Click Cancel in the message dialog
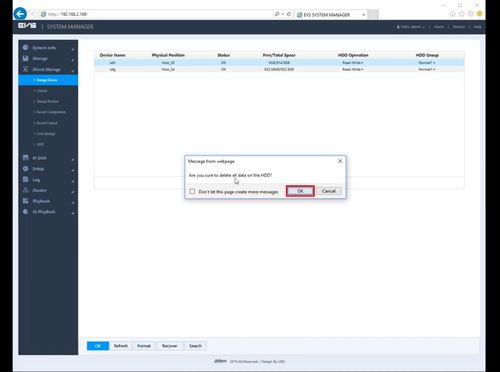The image size is (500, 372). (x=329, y=191)
